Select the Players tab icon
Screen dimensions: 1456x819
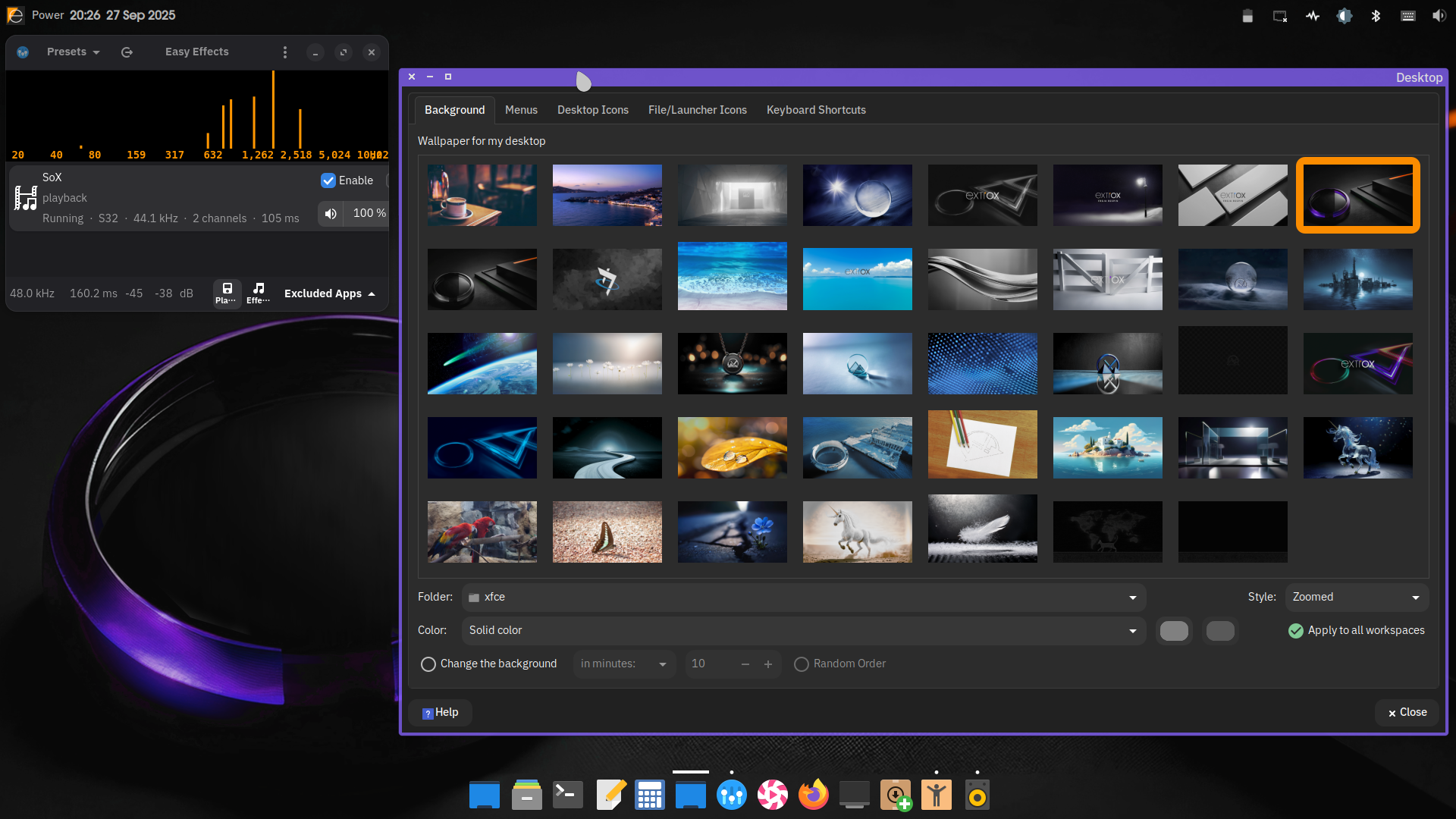point(227,293)
